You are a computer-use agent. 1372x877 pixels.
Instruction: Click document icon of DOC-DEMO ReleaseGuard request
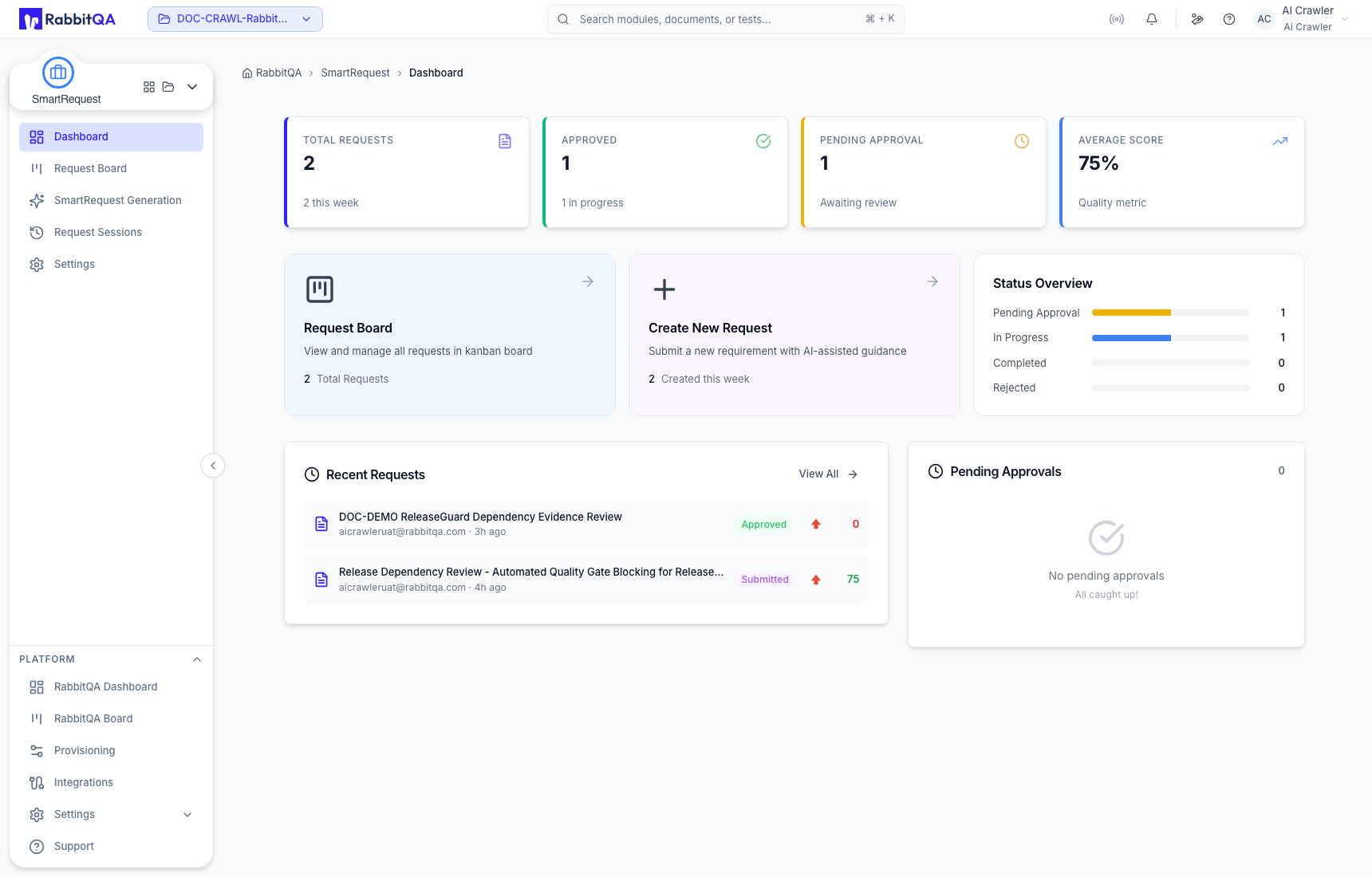pos(321,524)
